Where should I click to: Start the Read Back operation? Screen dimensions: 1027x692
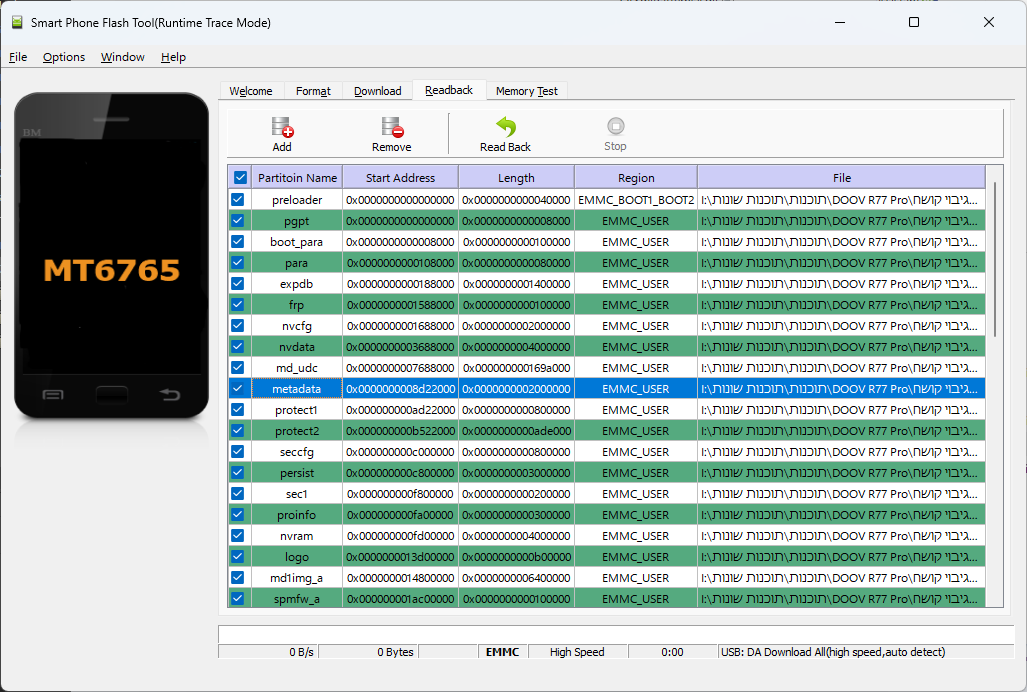coord(505,128)
